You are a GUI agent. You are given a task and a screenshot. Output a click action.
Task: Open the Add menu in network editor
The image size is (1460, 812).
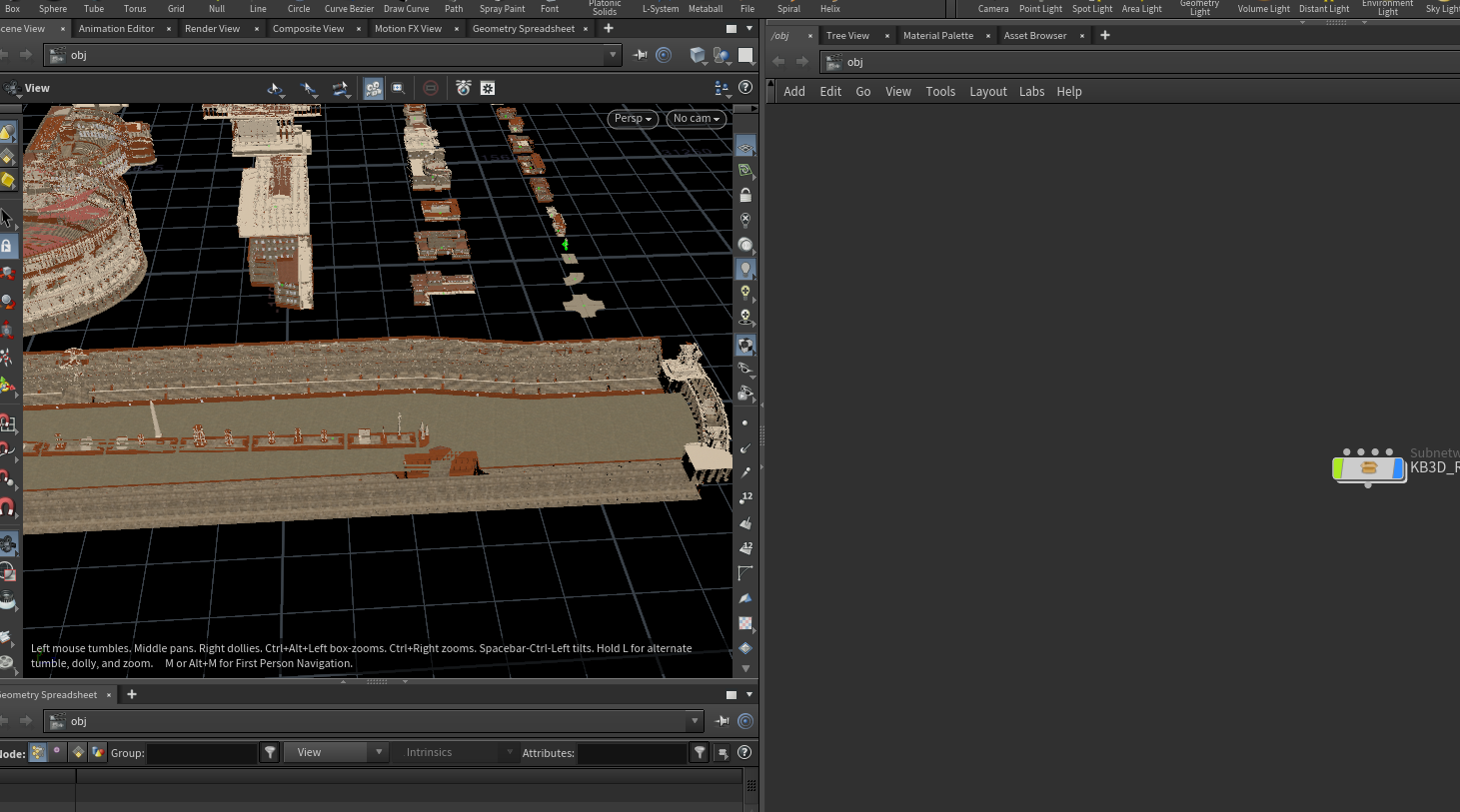pyautogui.click(x=794, y=91)
